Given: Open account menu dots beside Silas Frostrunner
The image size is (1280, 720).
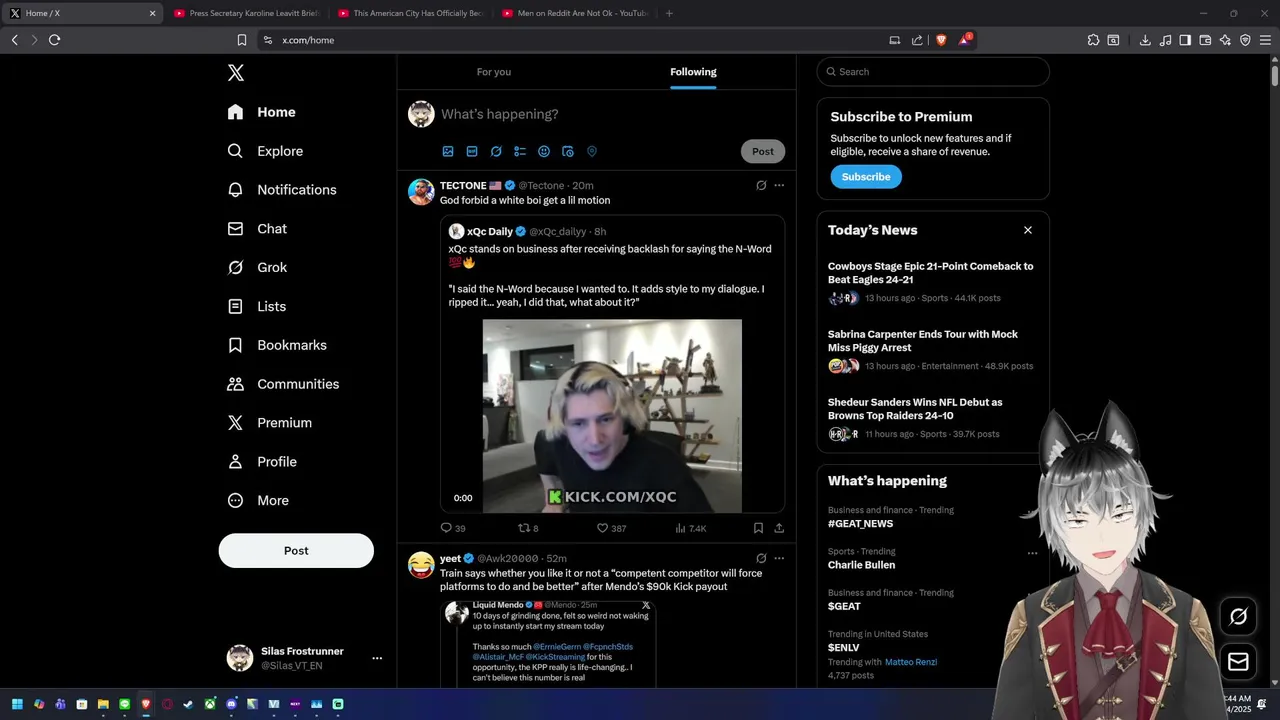Looking at the screenshot, I should [x=377, y=658].
